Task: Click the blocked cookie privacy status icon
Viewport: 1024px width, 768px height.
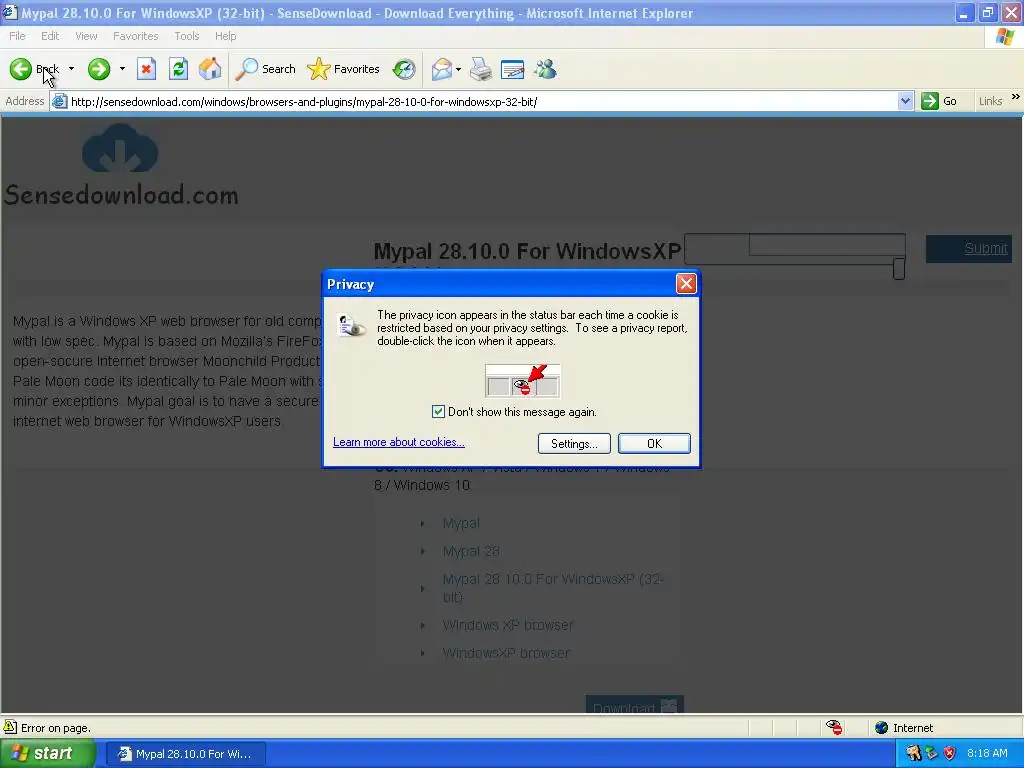Action: click(x=834, y=728)
